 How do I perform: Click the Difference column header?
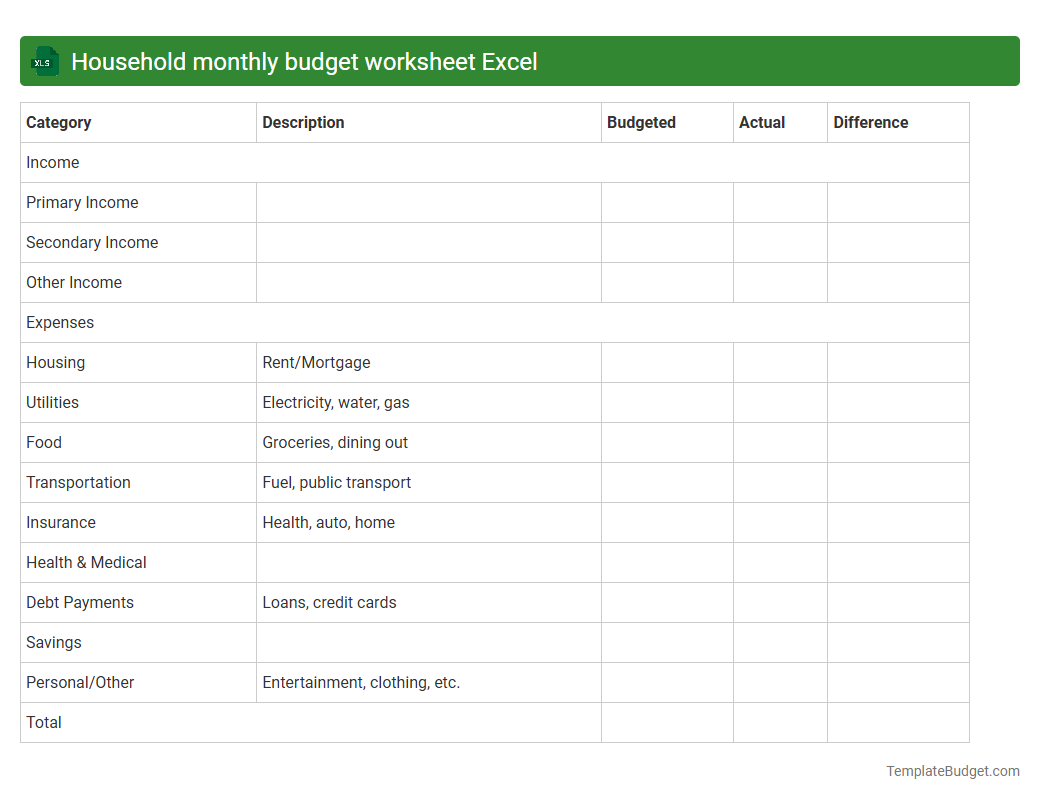[x=870, y=122]
